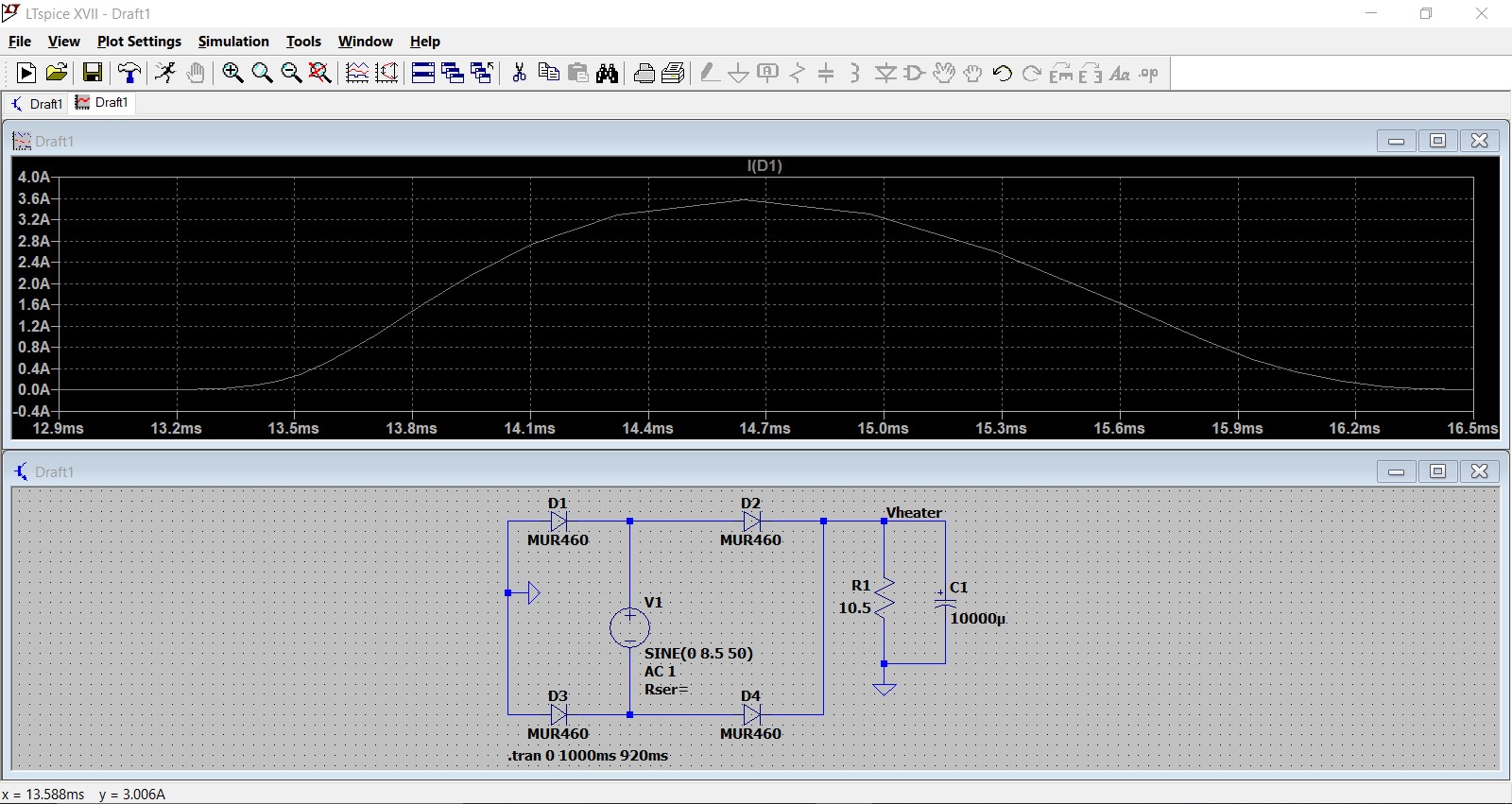Select the Draw Wire pencil tool
The width and height of the screenshot is (1512, 804).
710,73
